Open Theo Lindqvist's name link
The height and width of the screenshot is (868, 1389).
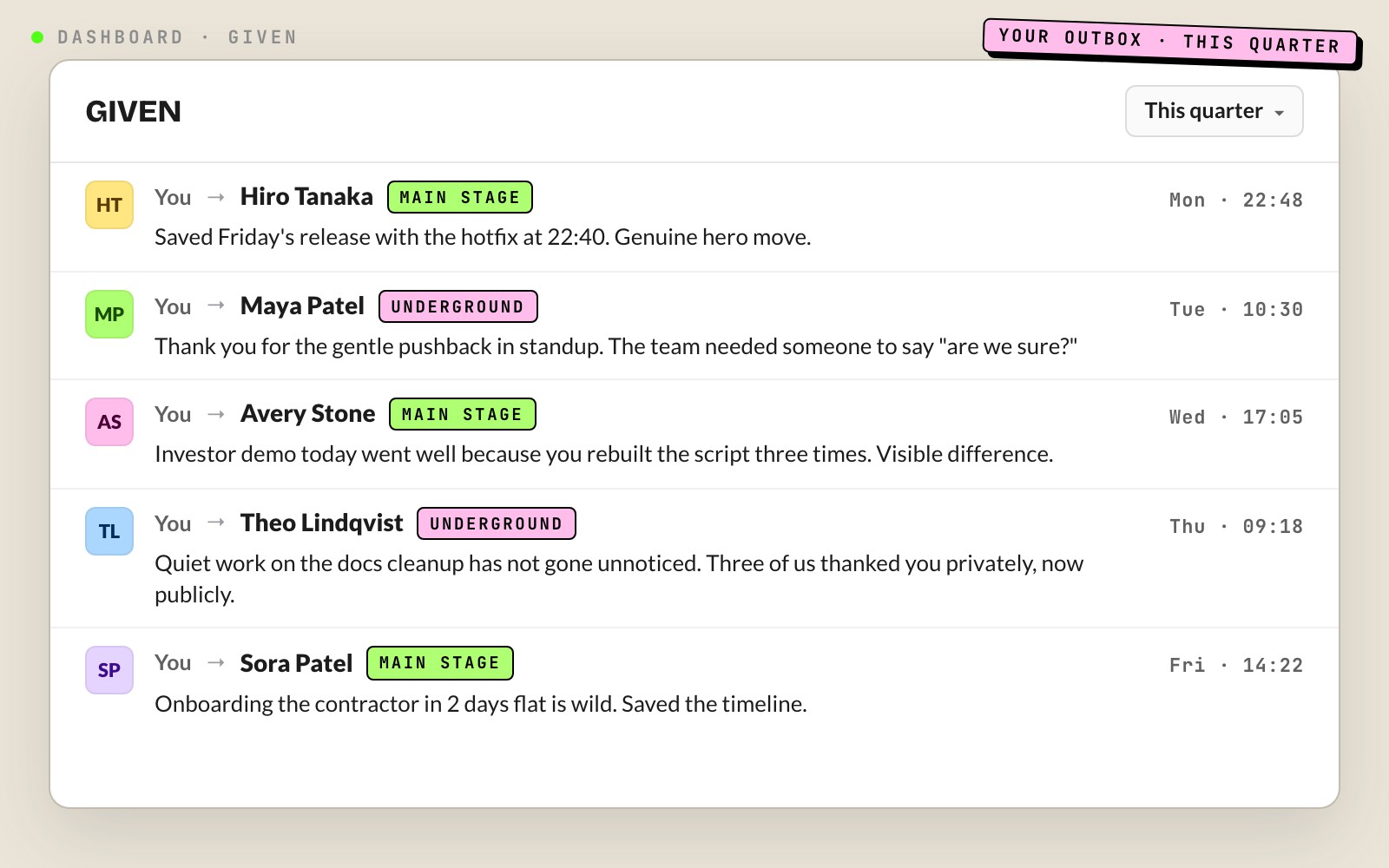pos(322,523)
